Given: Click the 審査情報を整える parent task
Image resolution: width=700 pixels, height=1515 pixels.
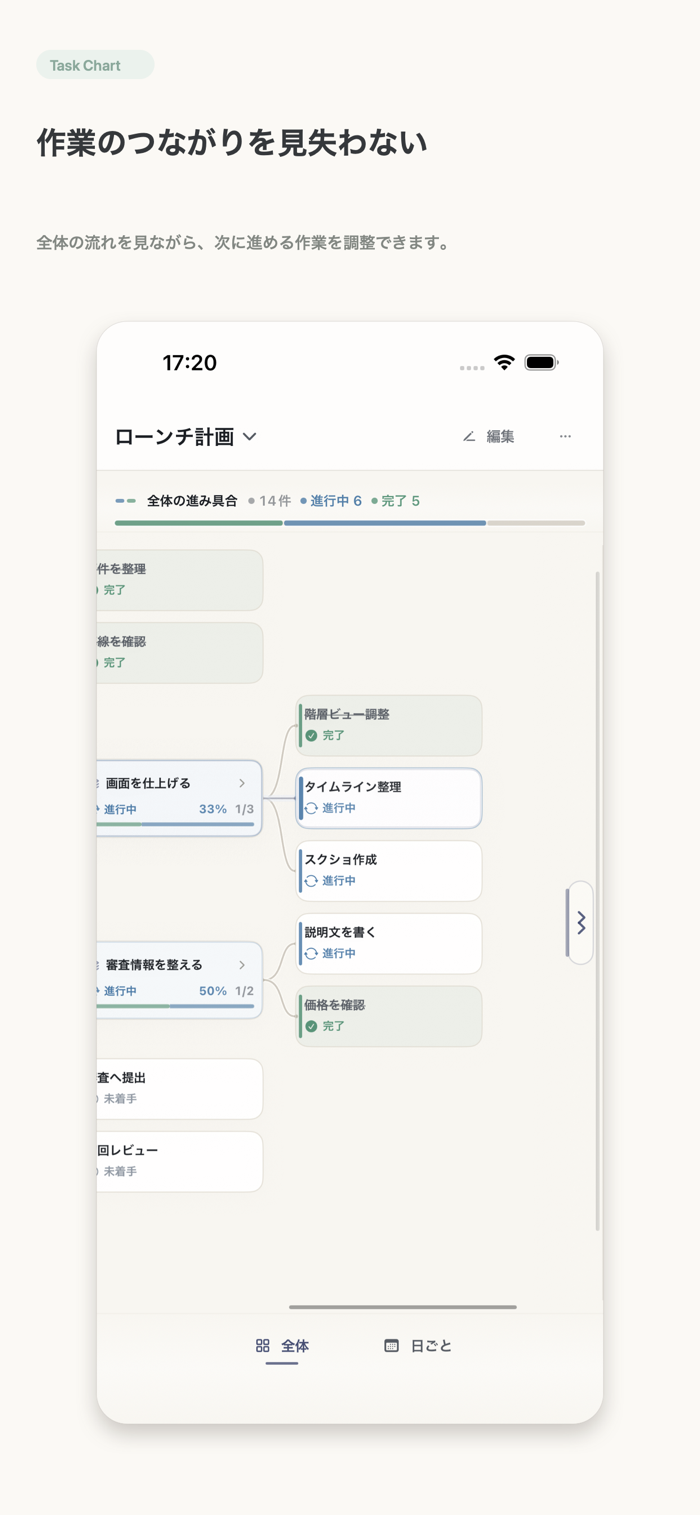Looking at the screenshot, I should [x=180, y=980].
